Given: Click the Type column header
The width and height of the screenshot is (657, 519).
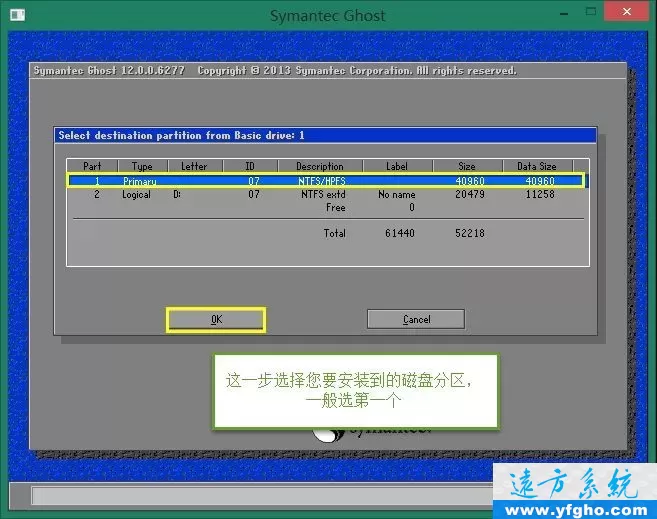Looking at the screenshot, I should (x=142, y=166).
